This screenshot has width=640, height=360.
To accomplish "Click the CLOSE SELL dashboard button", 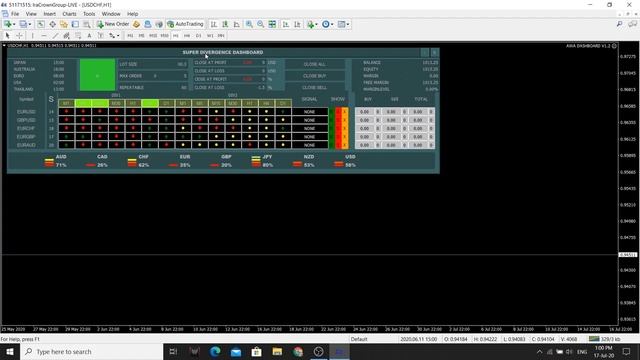I will [315, 87].
